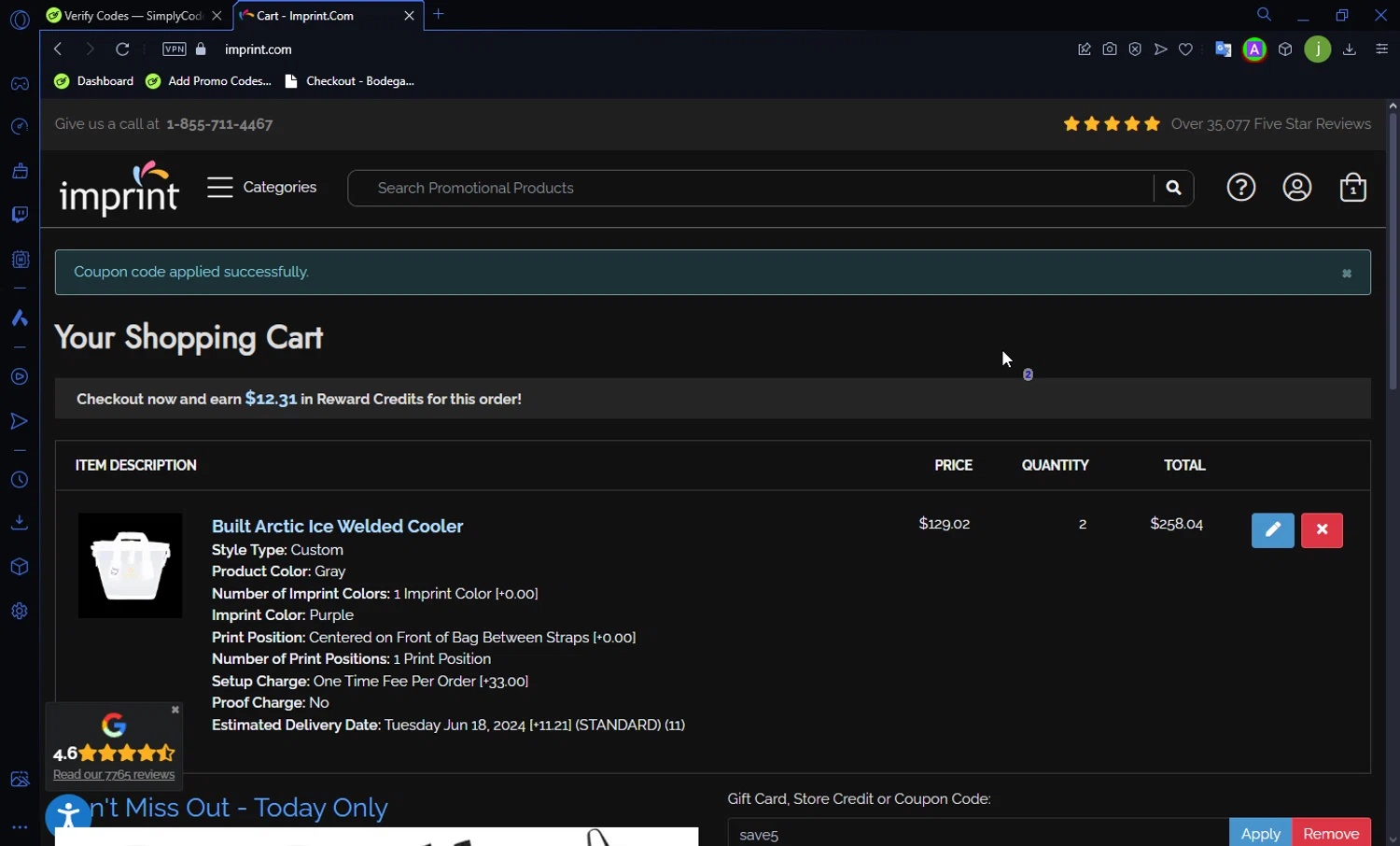The width and height of the screenshot is (1400, 846).
Task: Open the Checkout - Bodega bookmark
Action: point(349,81)
